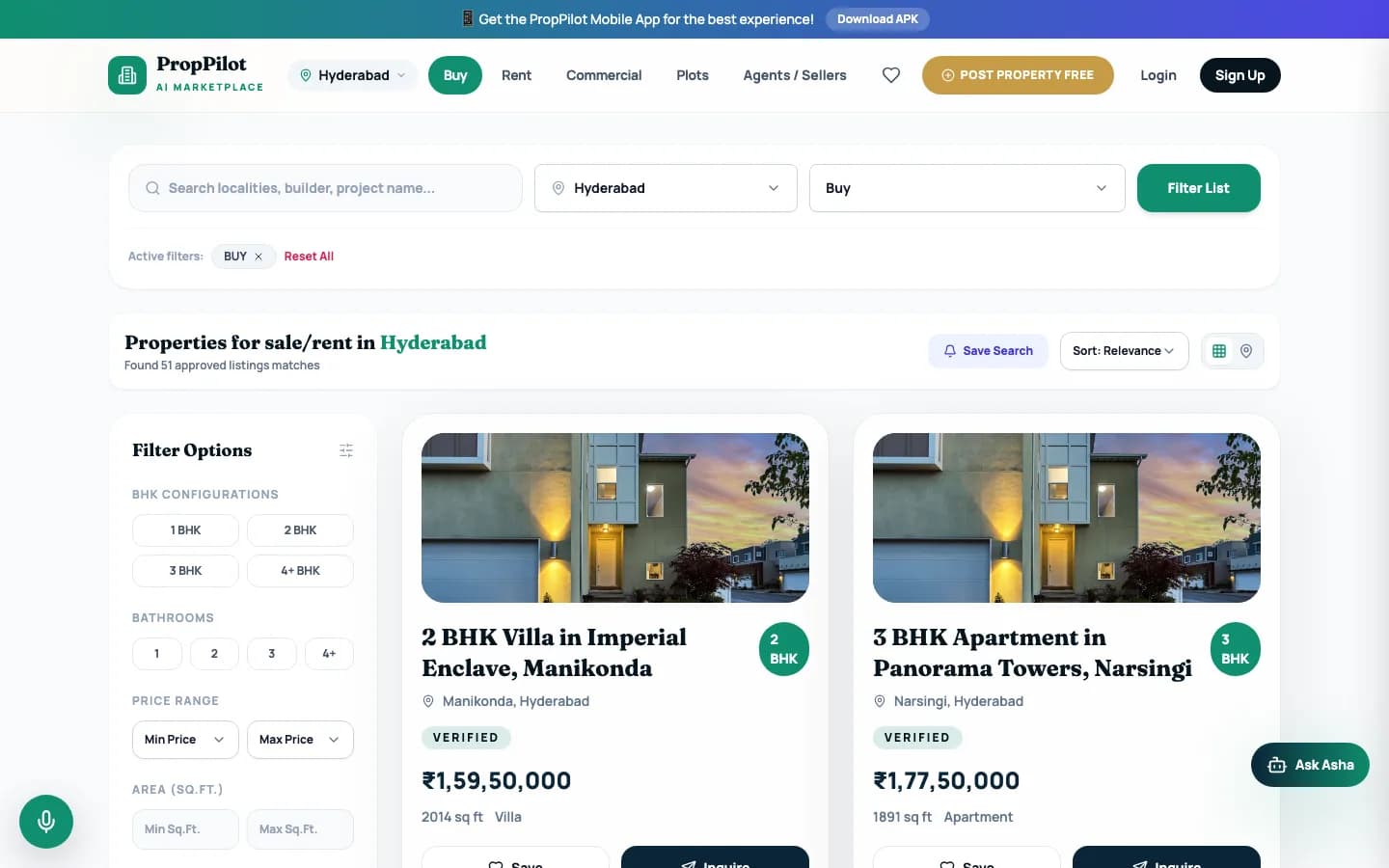Choose 2 bathrooms filter
The height and width of the screenshot is (868, 1389).
pyautogui.click(x=214, y=654)
